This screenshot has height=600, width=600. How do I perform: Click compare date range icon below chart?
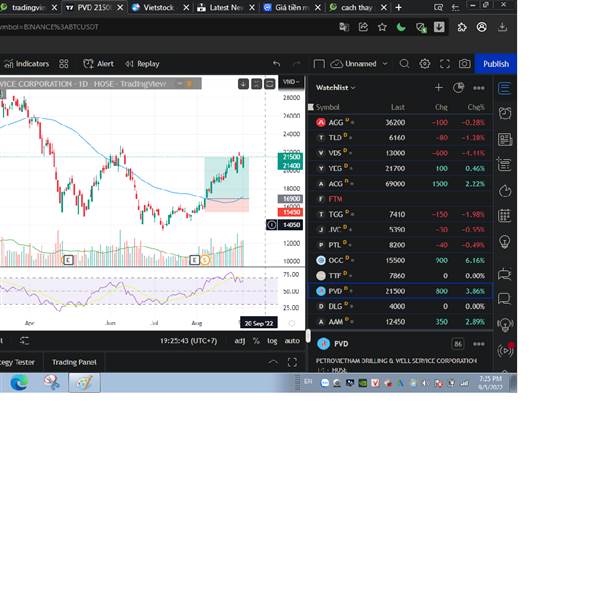point(24,341)
